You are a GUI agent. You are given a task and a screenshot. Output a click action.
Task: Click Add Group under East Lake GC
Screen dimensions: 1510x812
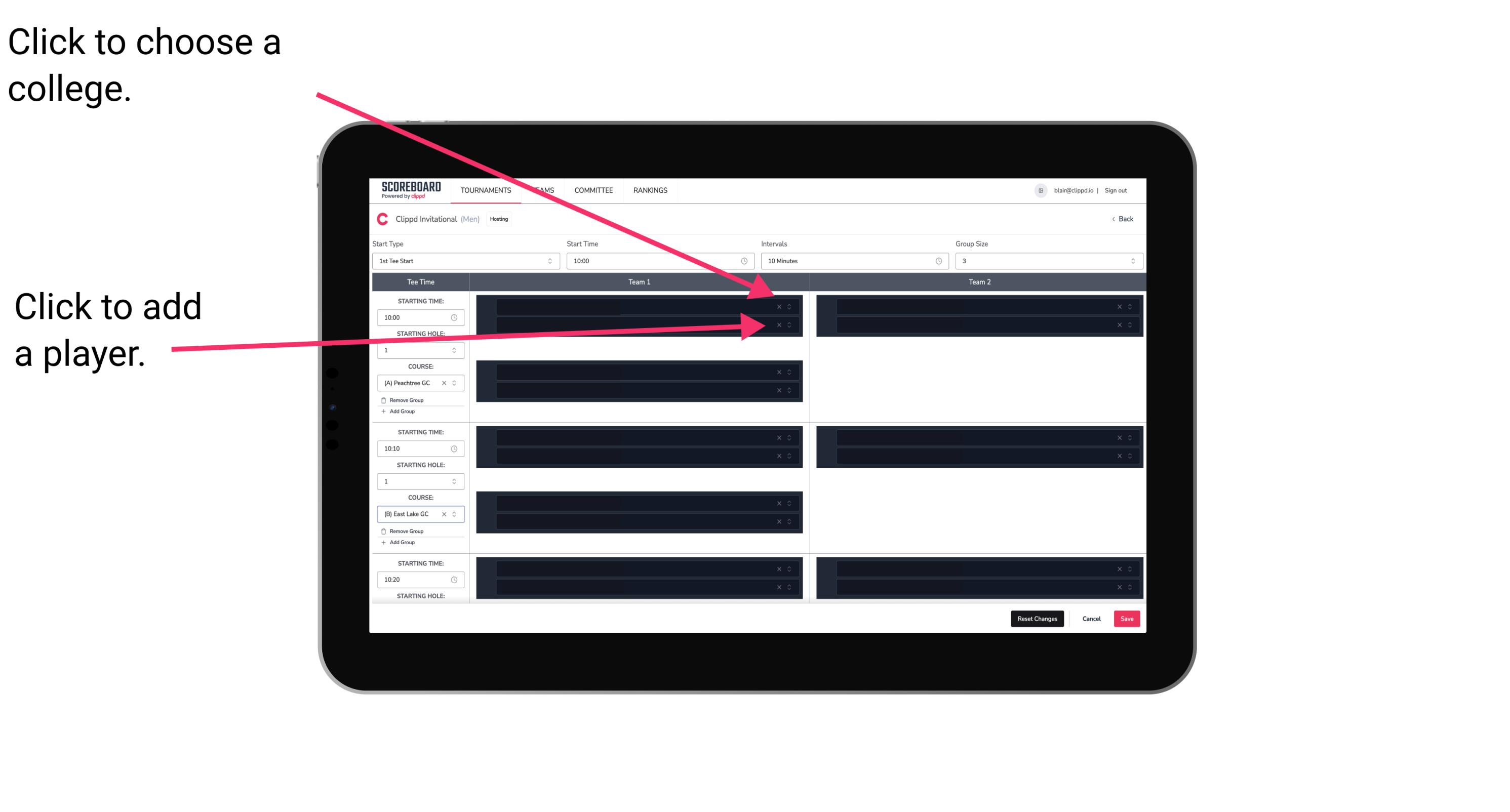coord(400,543)
